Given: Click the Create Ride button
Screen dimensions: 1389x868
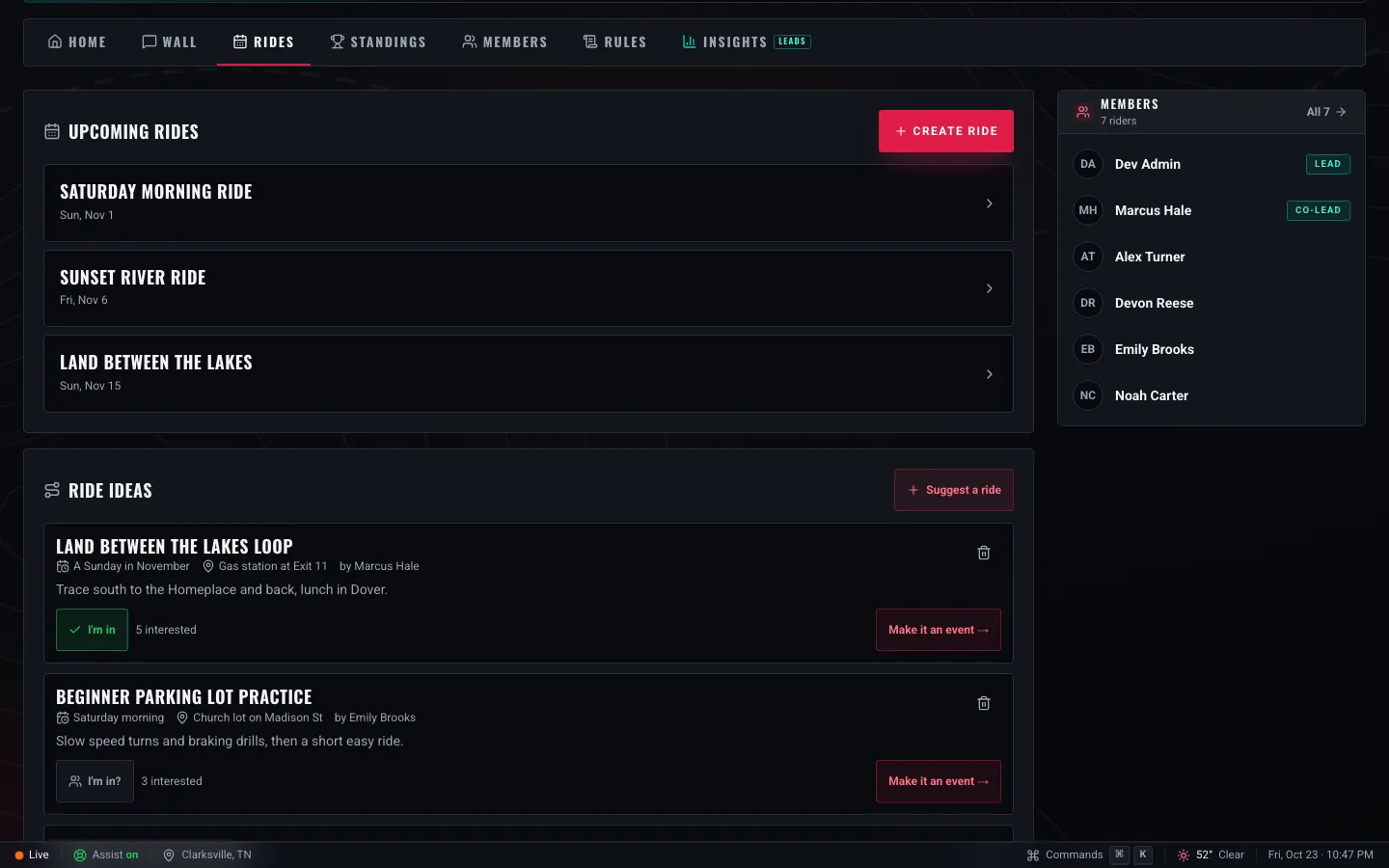Looking at the screenshot, I should pos(946,131).
